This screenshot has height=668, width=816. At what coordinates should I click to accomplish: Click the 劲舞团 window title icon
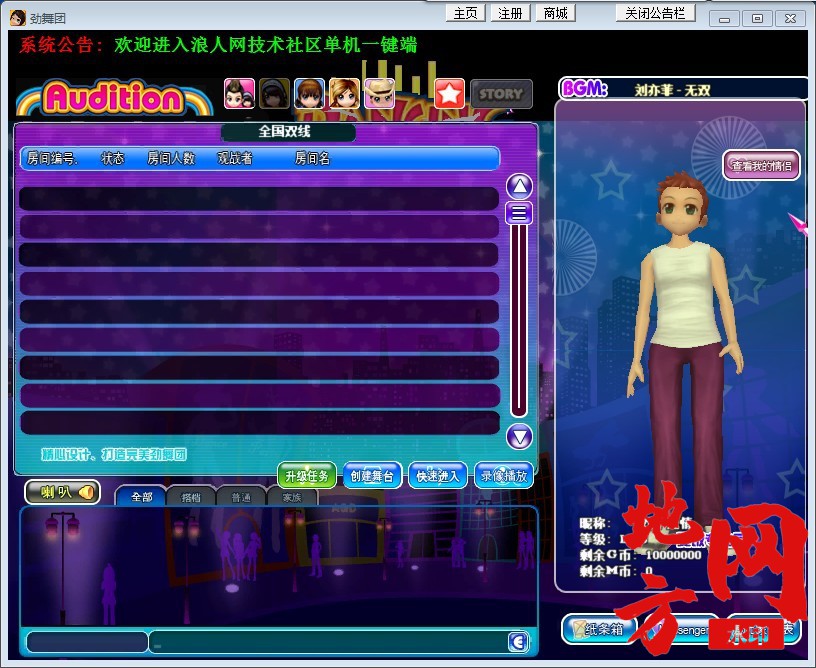(x=17, y=18)
